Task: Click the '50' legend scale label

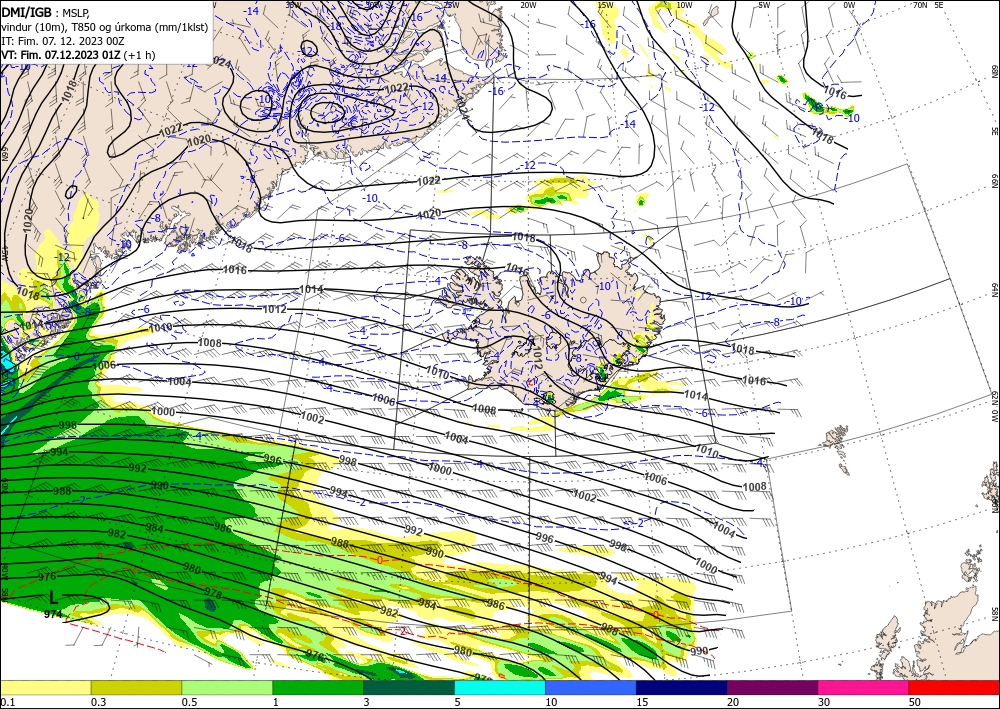Action: (915, 702)
